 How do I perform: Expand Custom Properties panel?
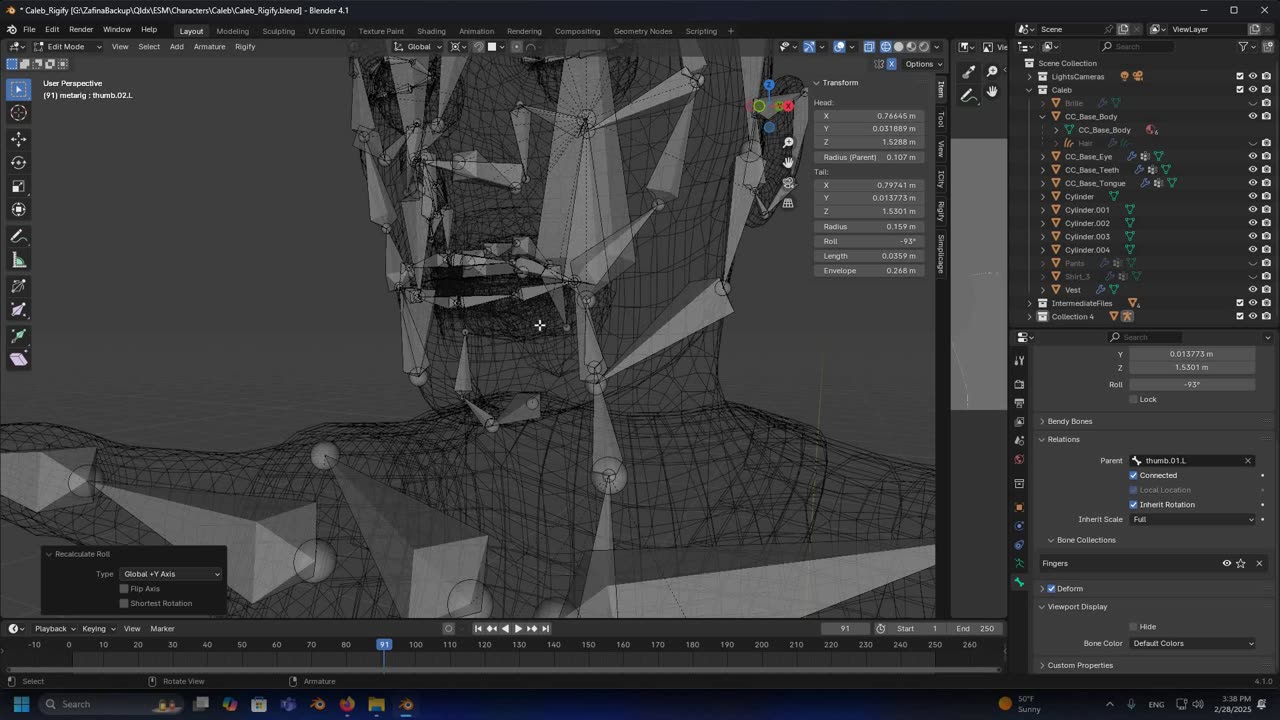tap(1079, 665)
